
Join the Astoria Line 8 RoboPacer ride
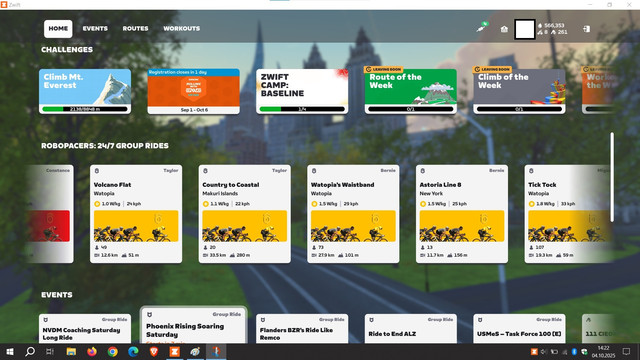click(x=462, y=214)
